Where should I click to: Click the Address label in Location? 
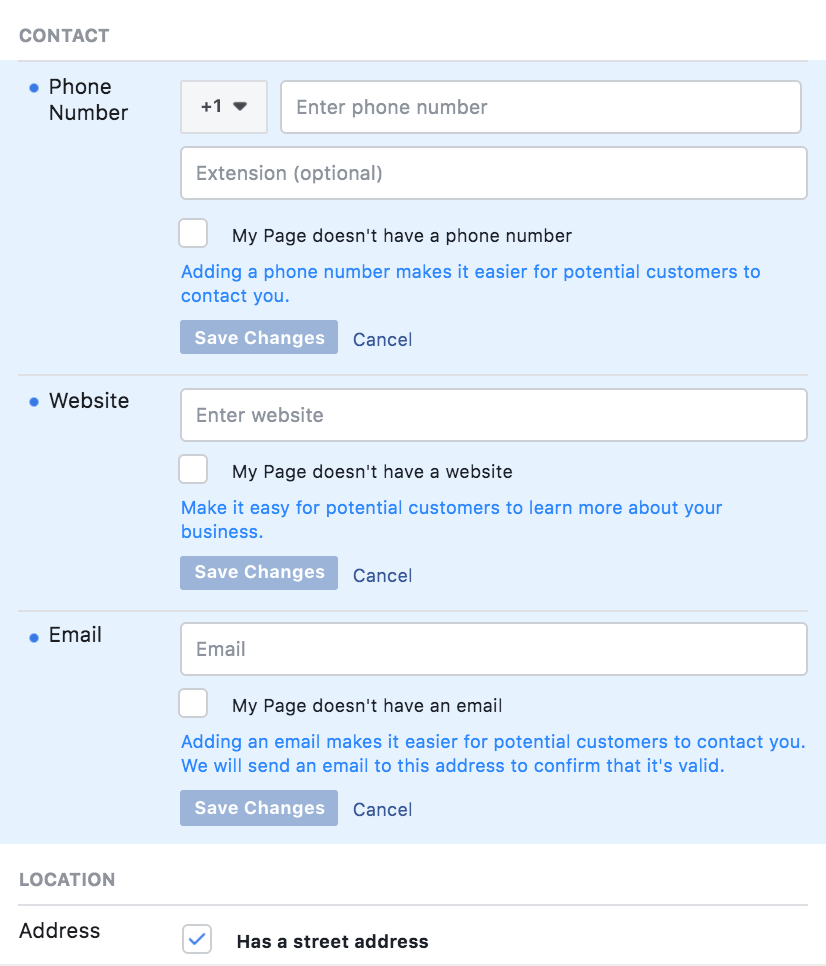point(59,930)
